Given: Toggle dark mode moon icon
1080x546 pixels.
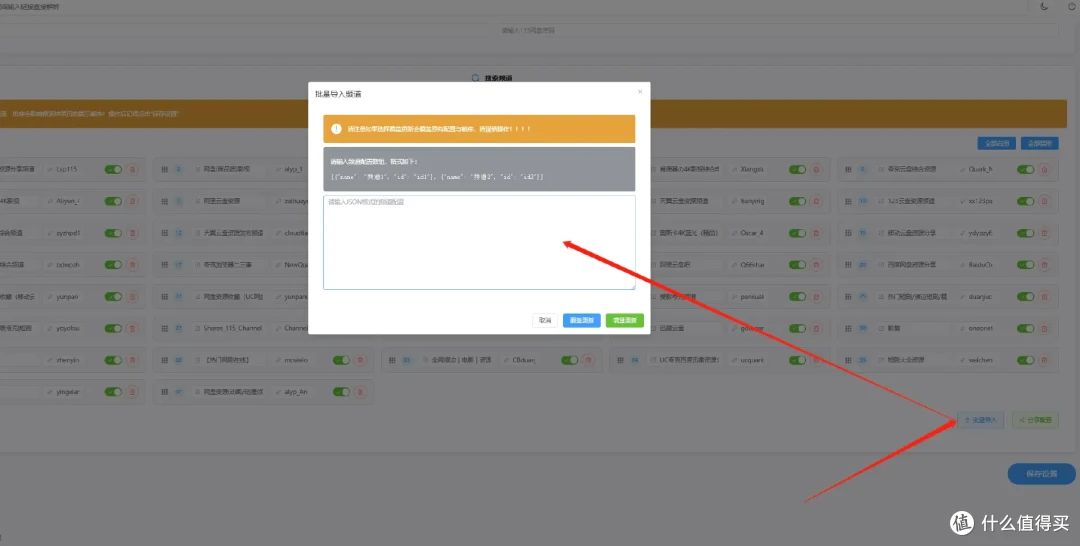Looking at the screenshot, I should (1044, 7).
